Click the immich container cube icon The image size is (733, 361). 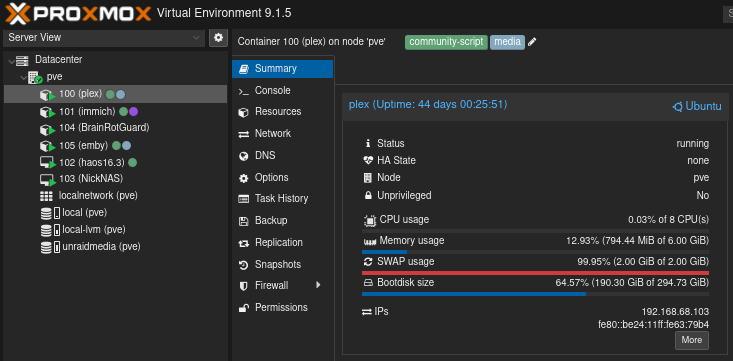[x=47, y=112]
